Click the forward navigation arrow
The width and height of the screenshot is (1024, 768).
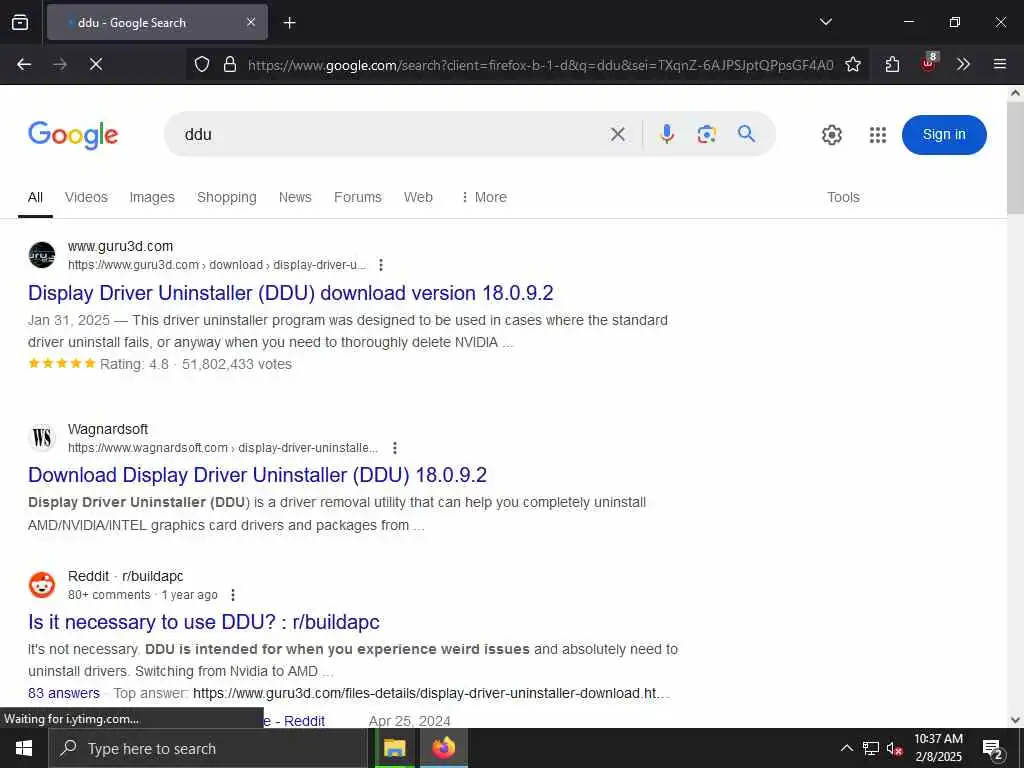60,64
